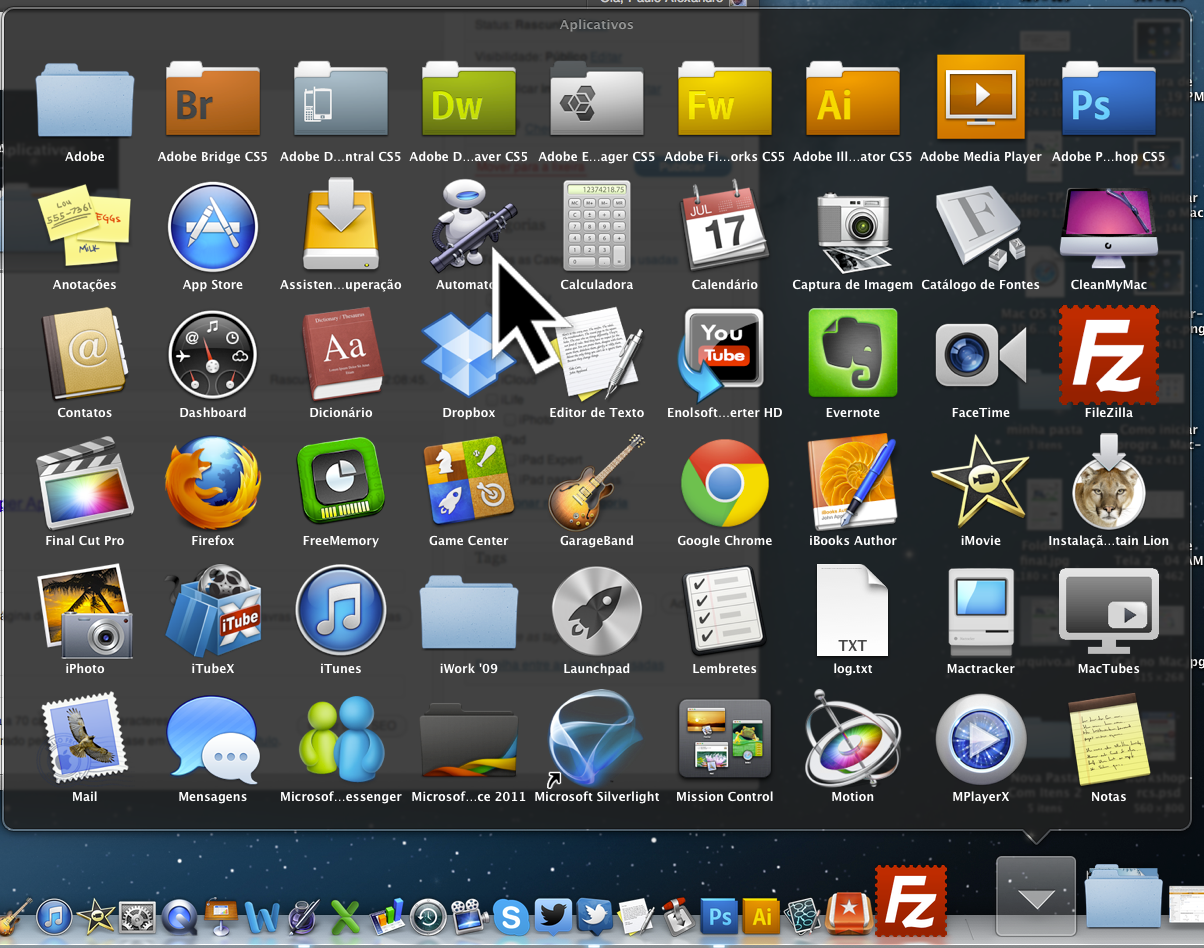
Task: Launch the Calculadora app
Action: [x=596, y=228]
